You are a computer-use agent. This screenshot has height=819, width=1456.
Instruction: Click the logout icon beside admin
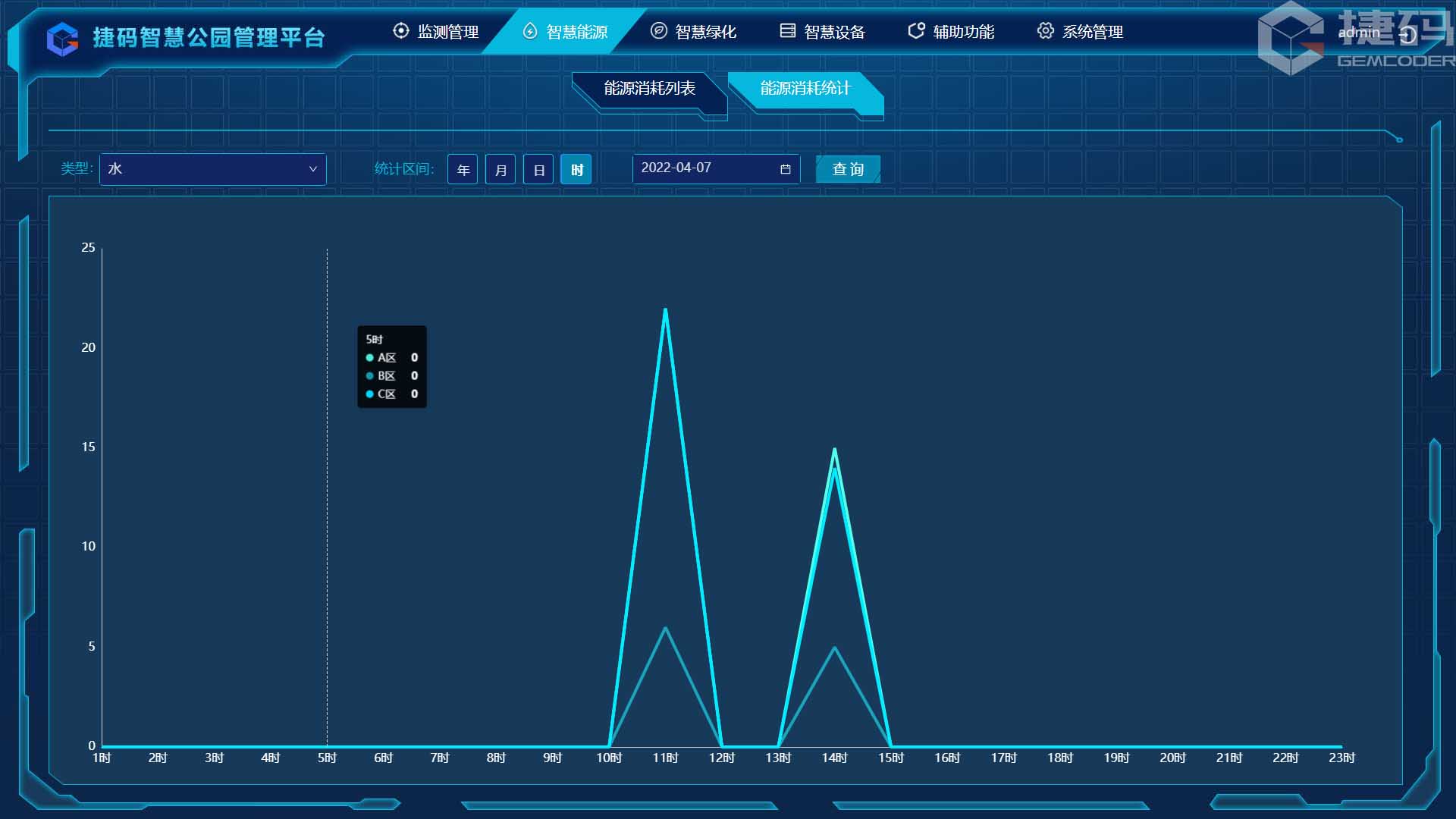(1407, 35)
